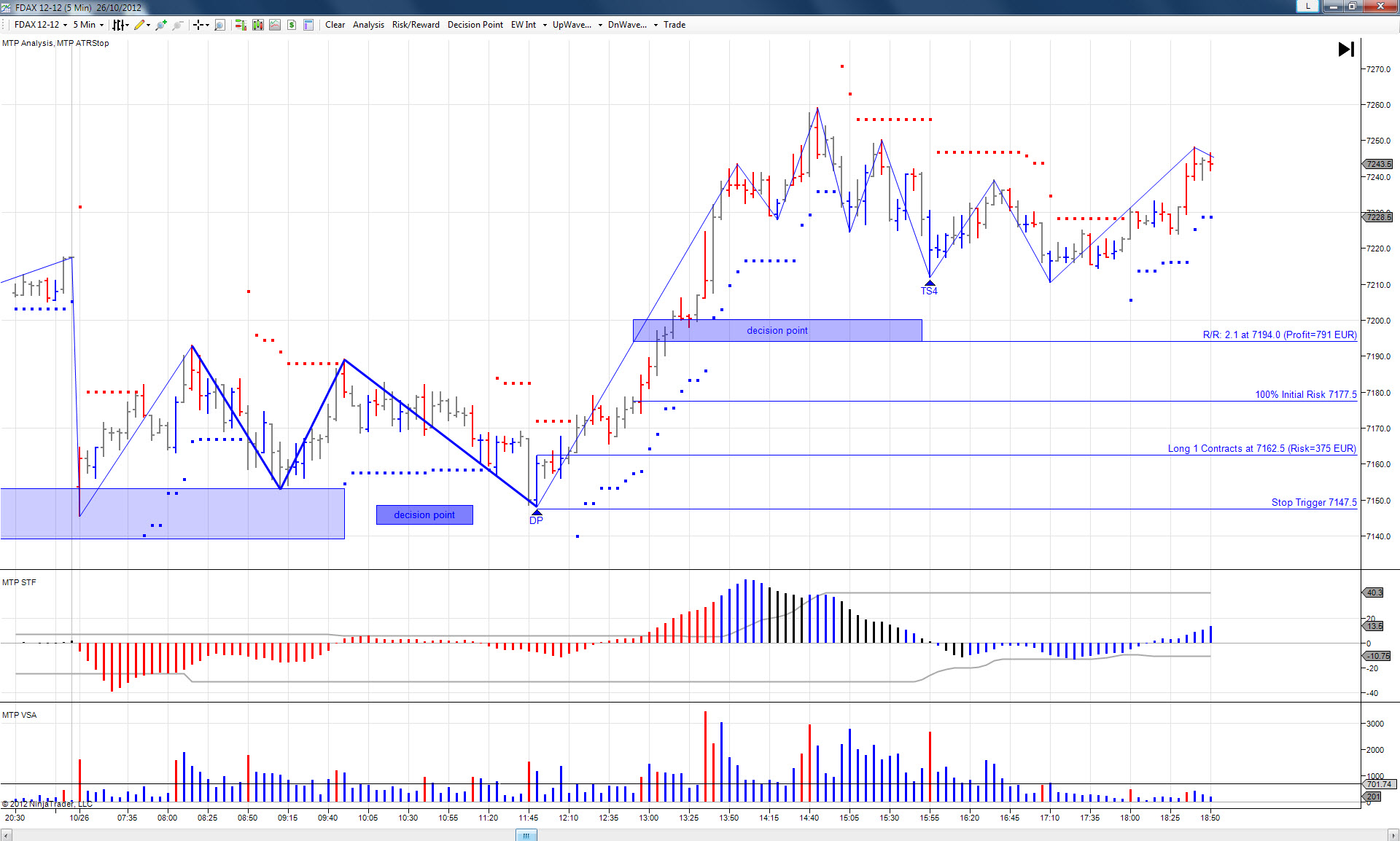Open the data box magnifier icon
Image resolution: width=1400 pixels, height=841 pixels.
[x=220, y=25]
